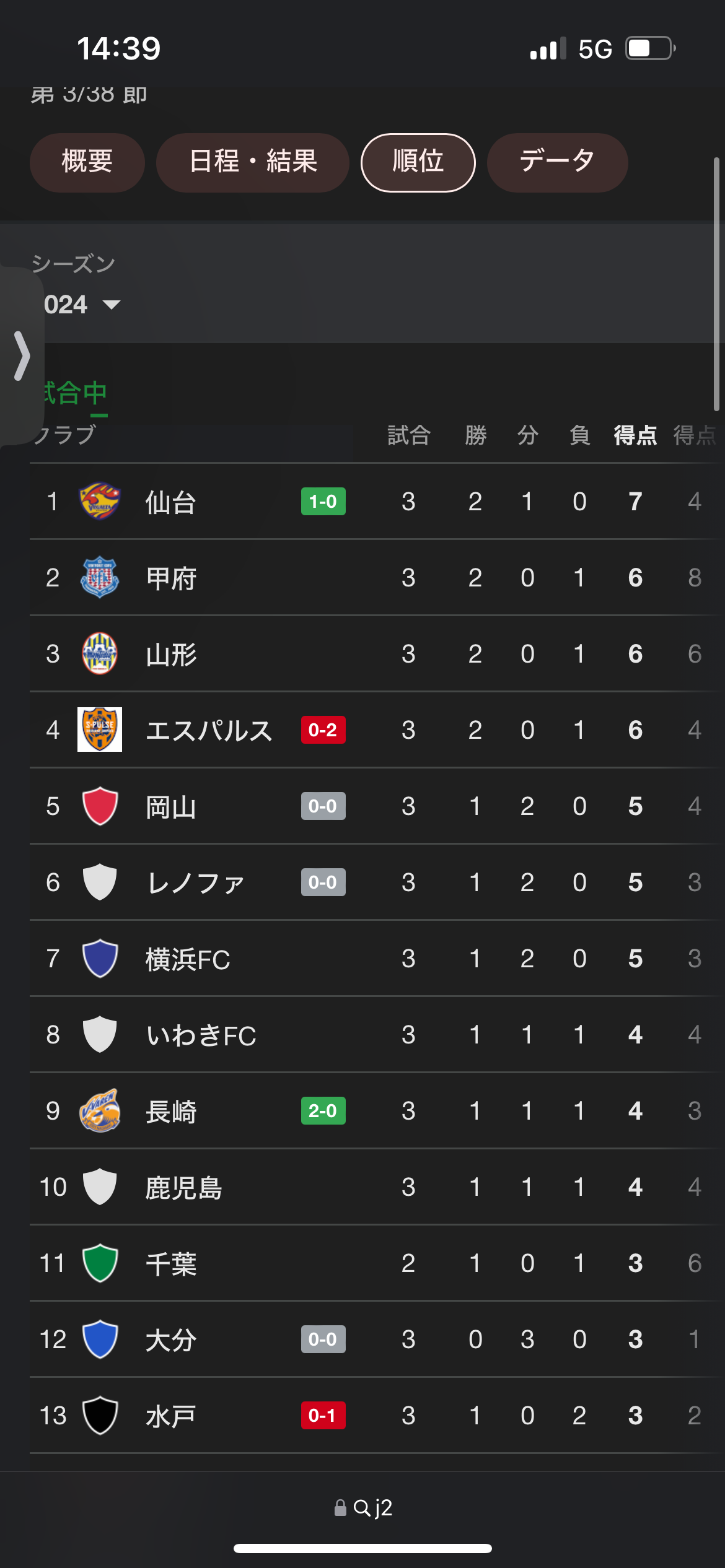Open the データ tab

click(x=557, y=162)
